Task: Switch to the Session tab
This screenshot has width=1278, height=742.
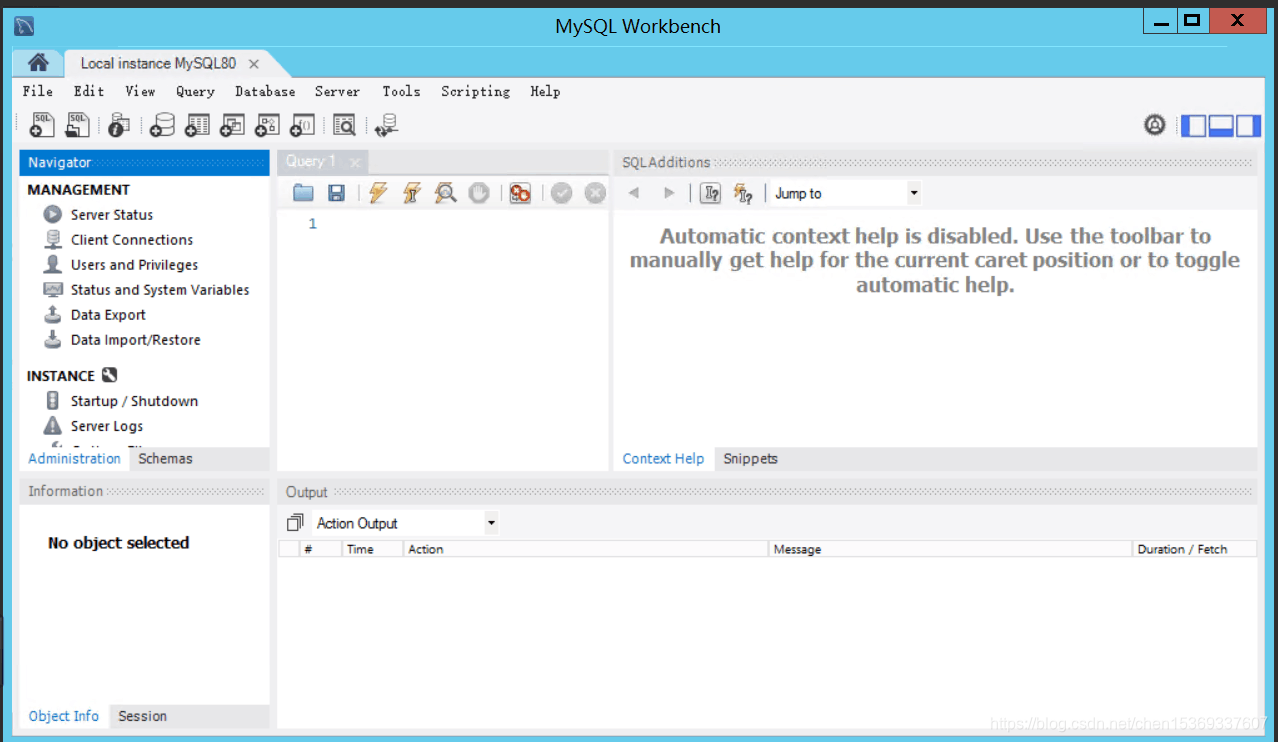Action: pos(142,716)
